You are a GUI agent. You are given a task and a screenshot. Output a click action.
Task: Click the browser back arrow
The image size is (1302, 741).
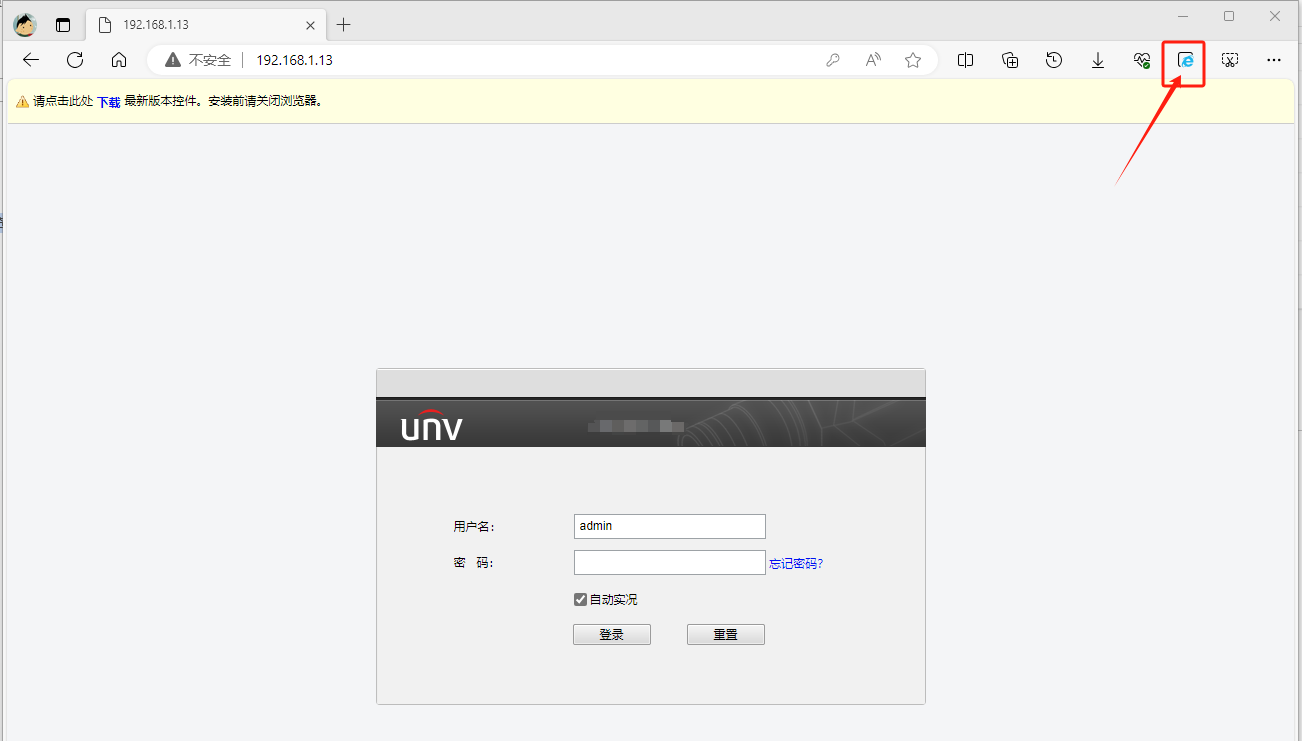pyautogui.click(x=31, y=60)
